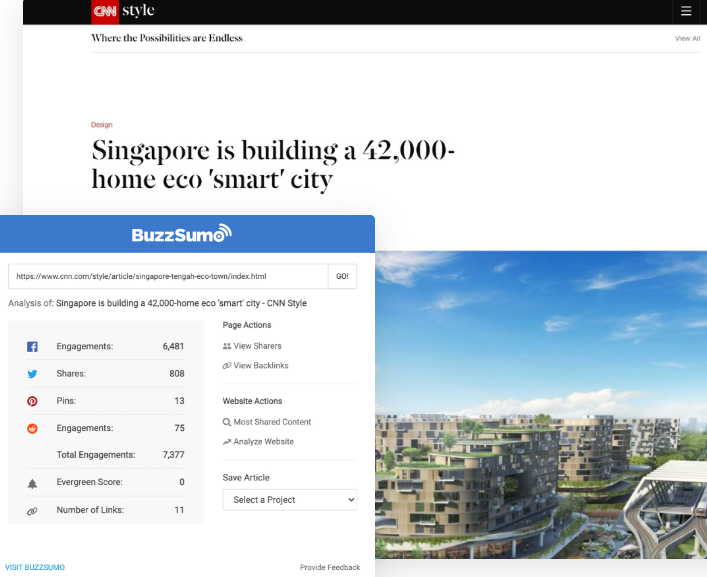Open Most Shared Content link

[272, 422]
